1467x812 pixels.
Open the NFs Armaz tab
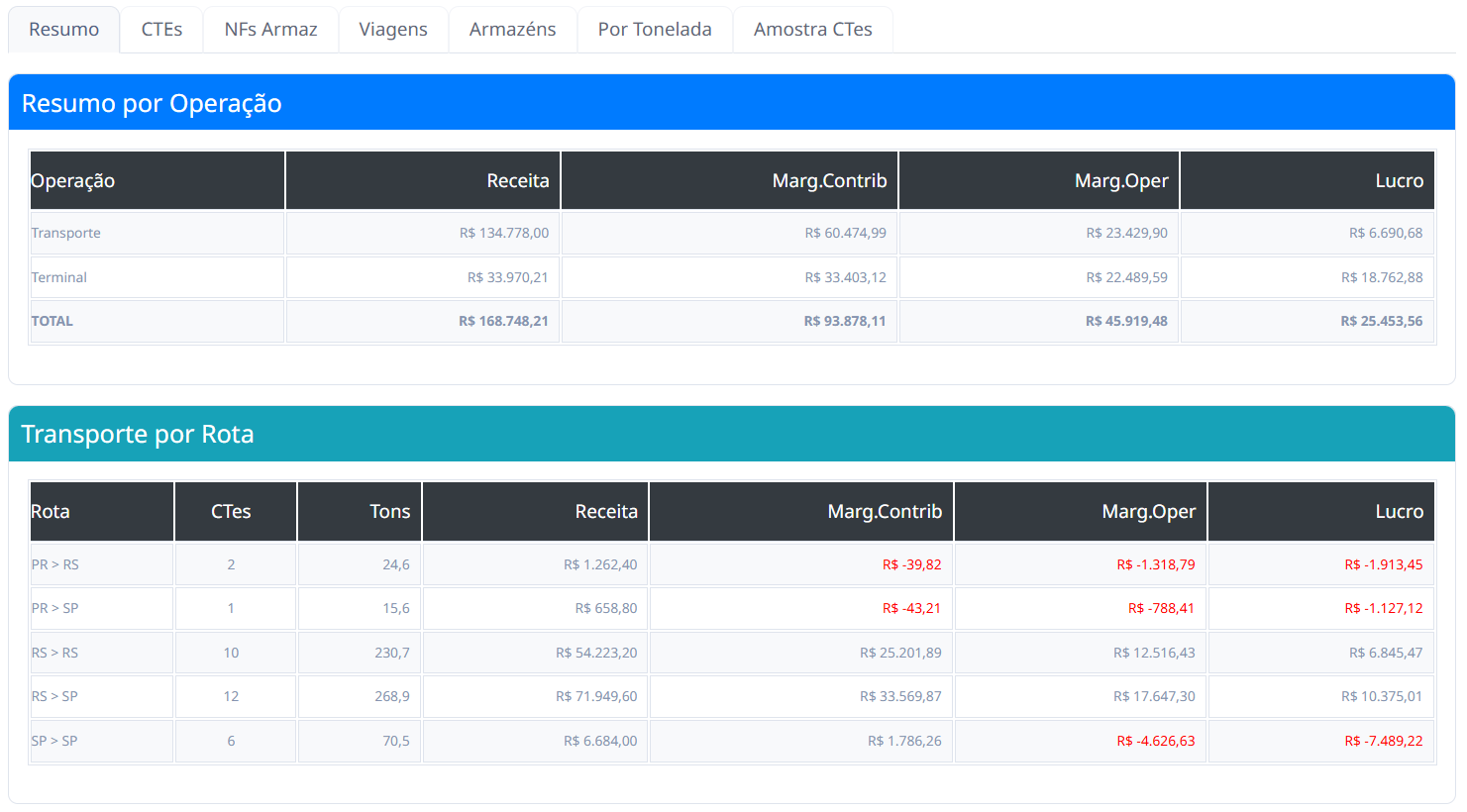pyautogui.click(x=270, y=30)
